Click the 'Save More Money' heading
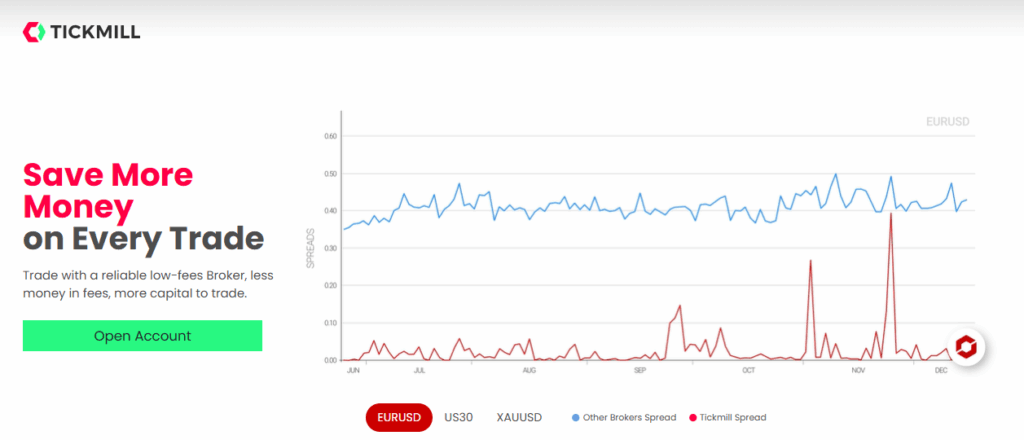 pos(108,191)
